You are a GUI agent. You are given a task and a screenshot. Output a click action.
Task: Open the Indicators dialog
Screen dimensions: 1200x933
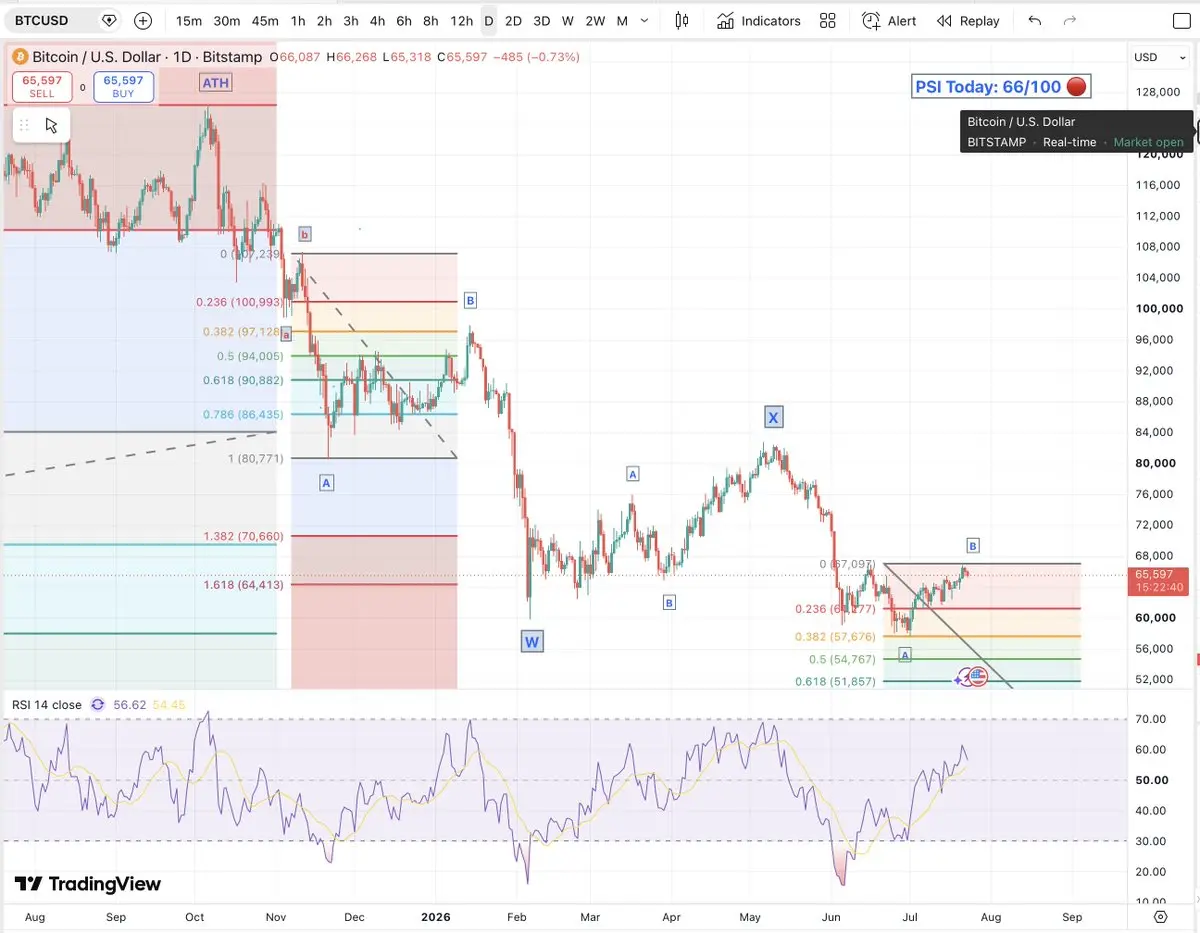coord(758,21)
